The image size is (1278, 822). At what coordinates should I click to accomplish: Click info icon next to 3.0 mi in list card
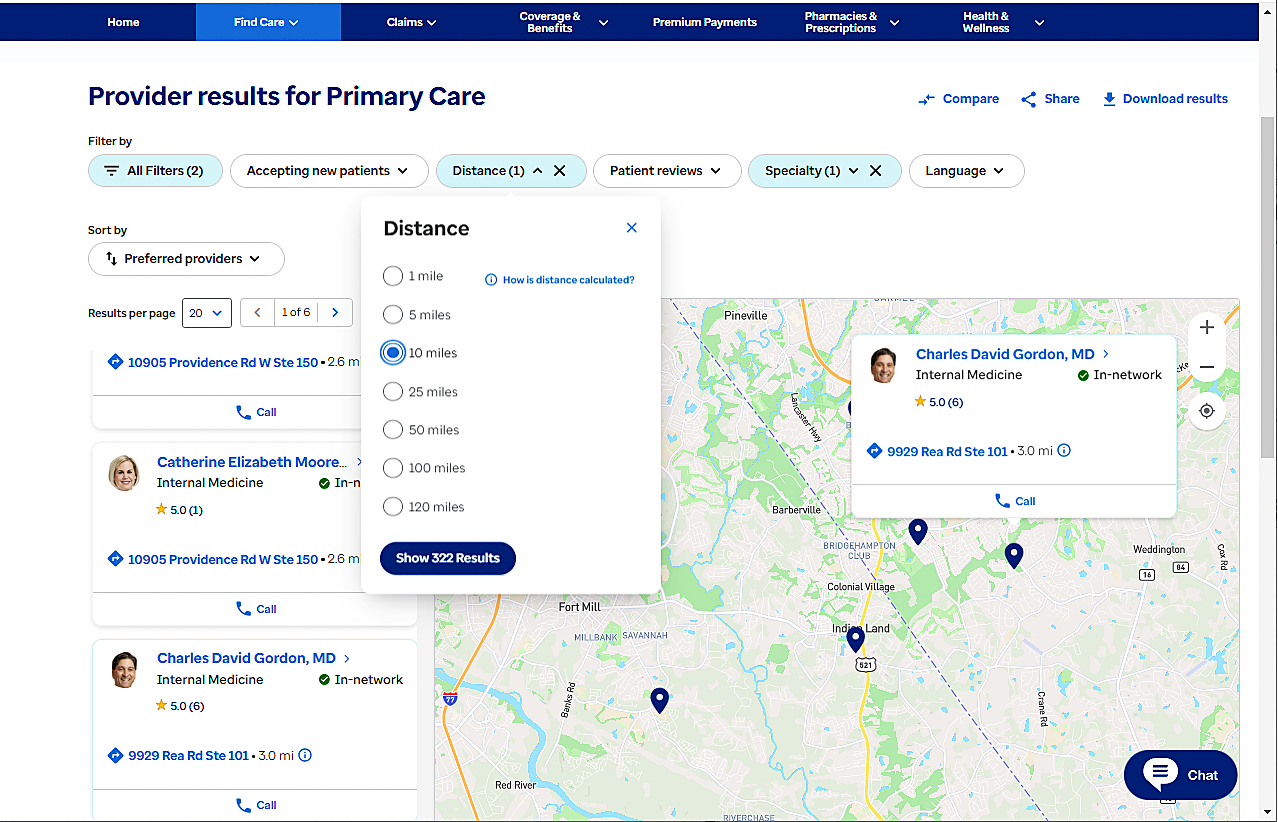point(305,756)
